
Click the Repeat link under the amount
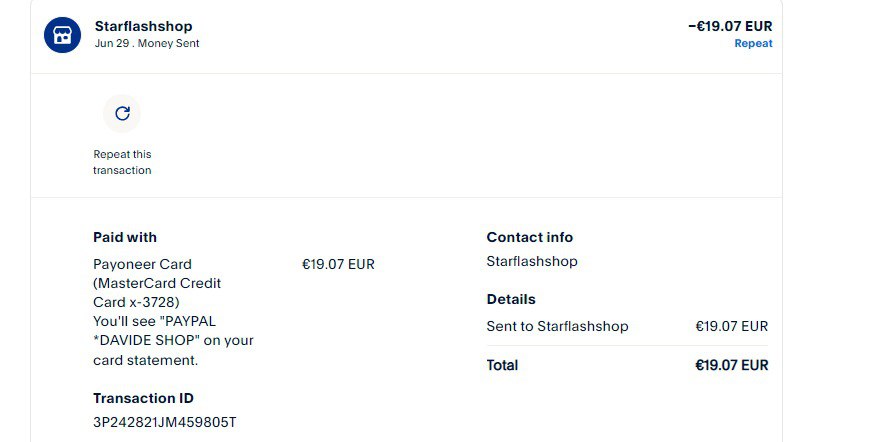pos(753,44)
